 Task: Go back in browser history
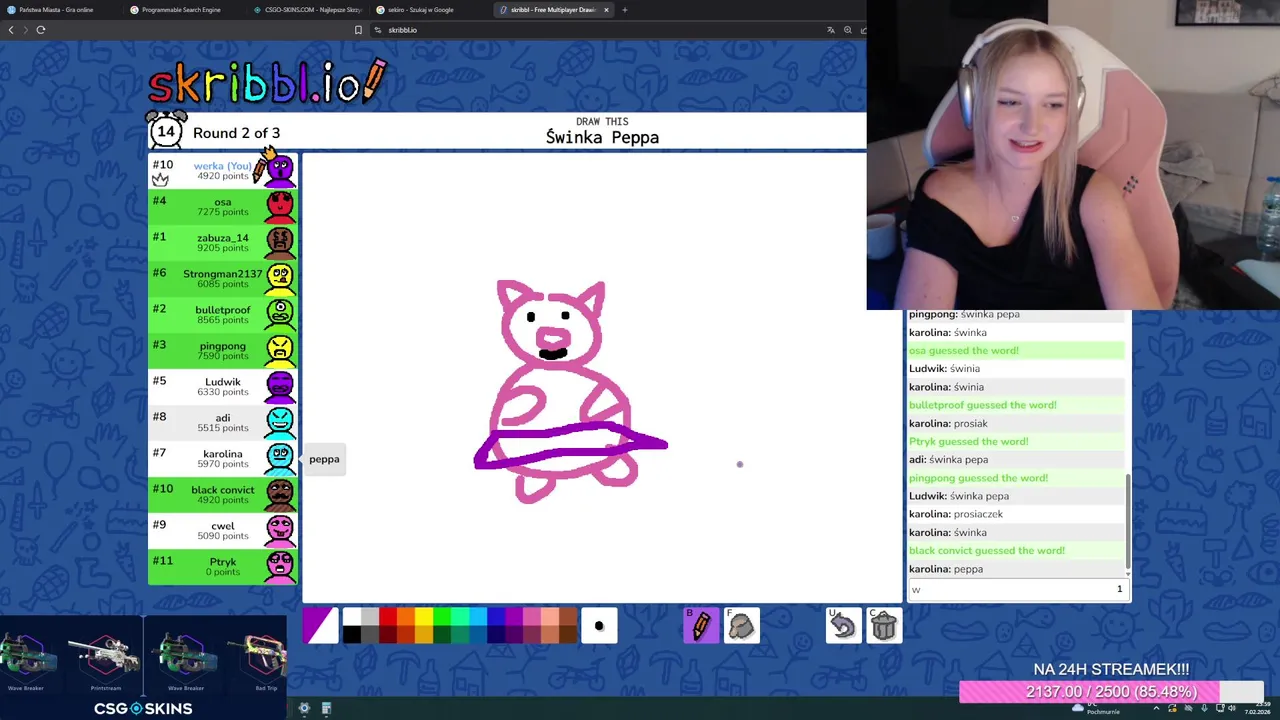[11, 30]
